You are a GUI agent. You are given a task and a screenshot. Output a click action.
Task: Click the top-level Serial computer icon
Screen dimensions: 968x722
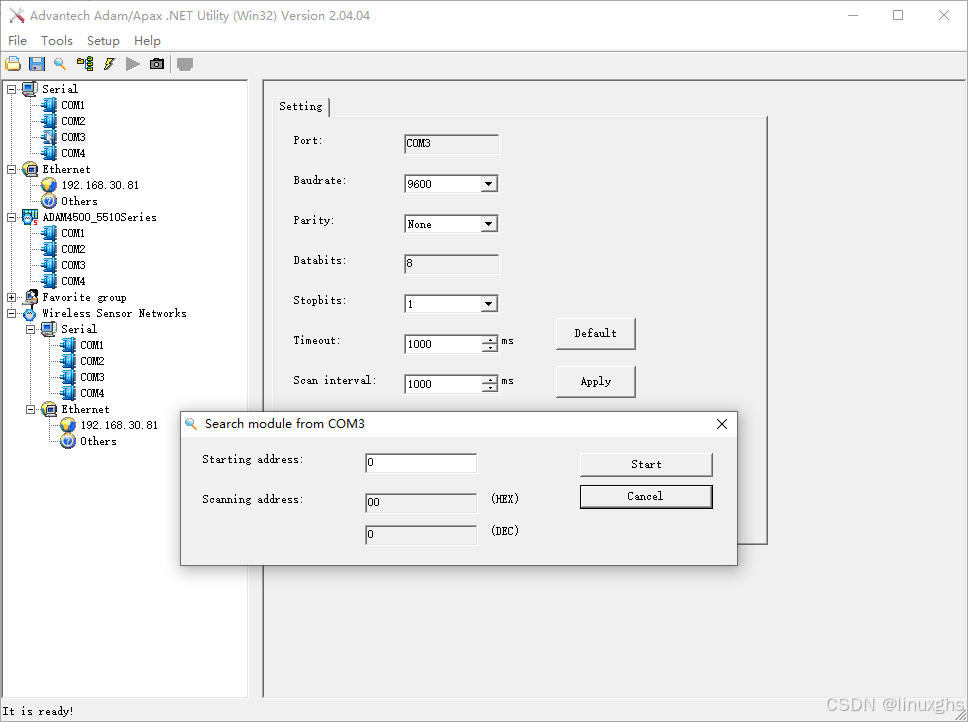[30, 89]
